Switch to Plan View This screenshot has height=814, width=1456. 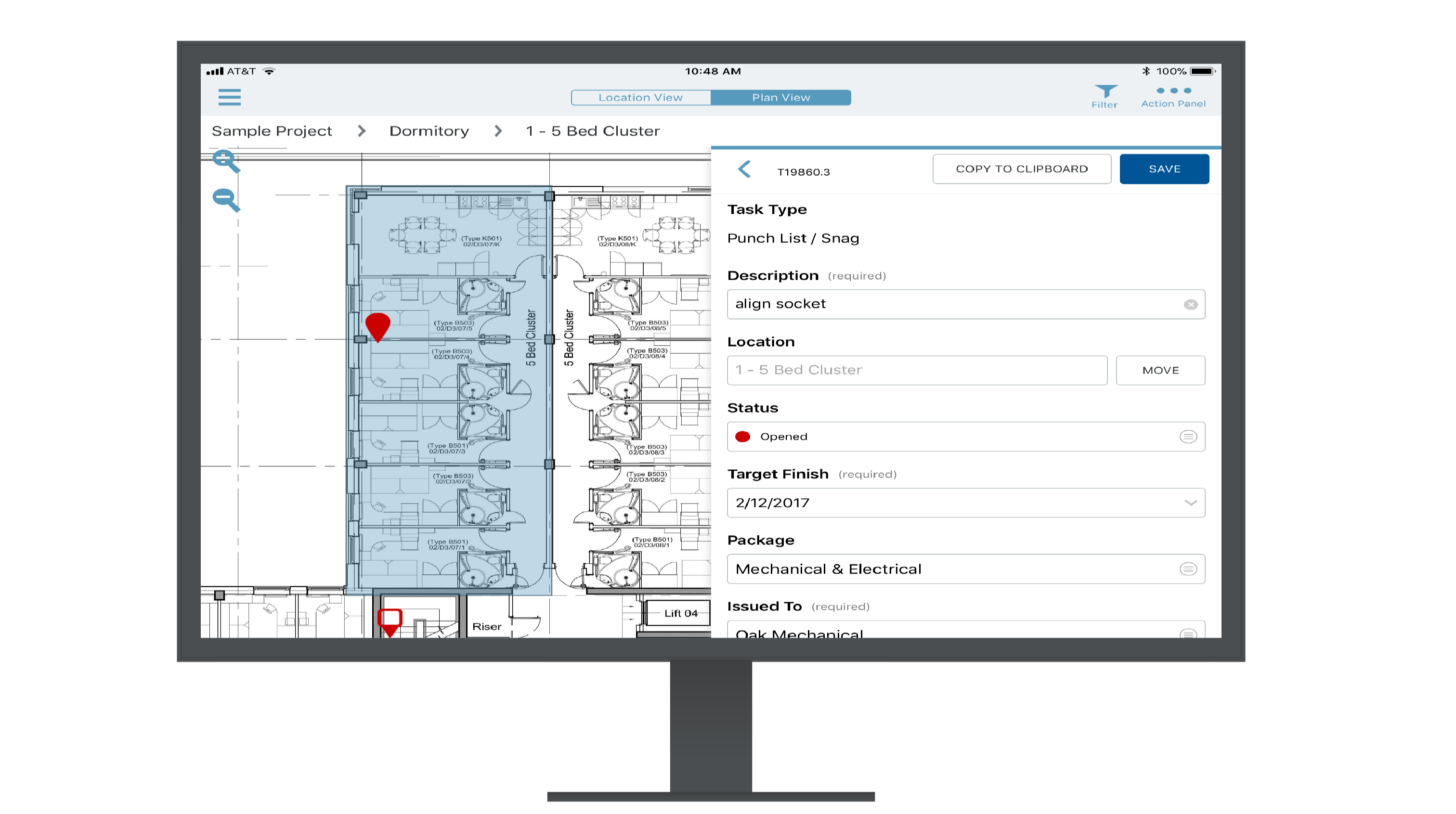pyautogui.click(x=780, y=98)
